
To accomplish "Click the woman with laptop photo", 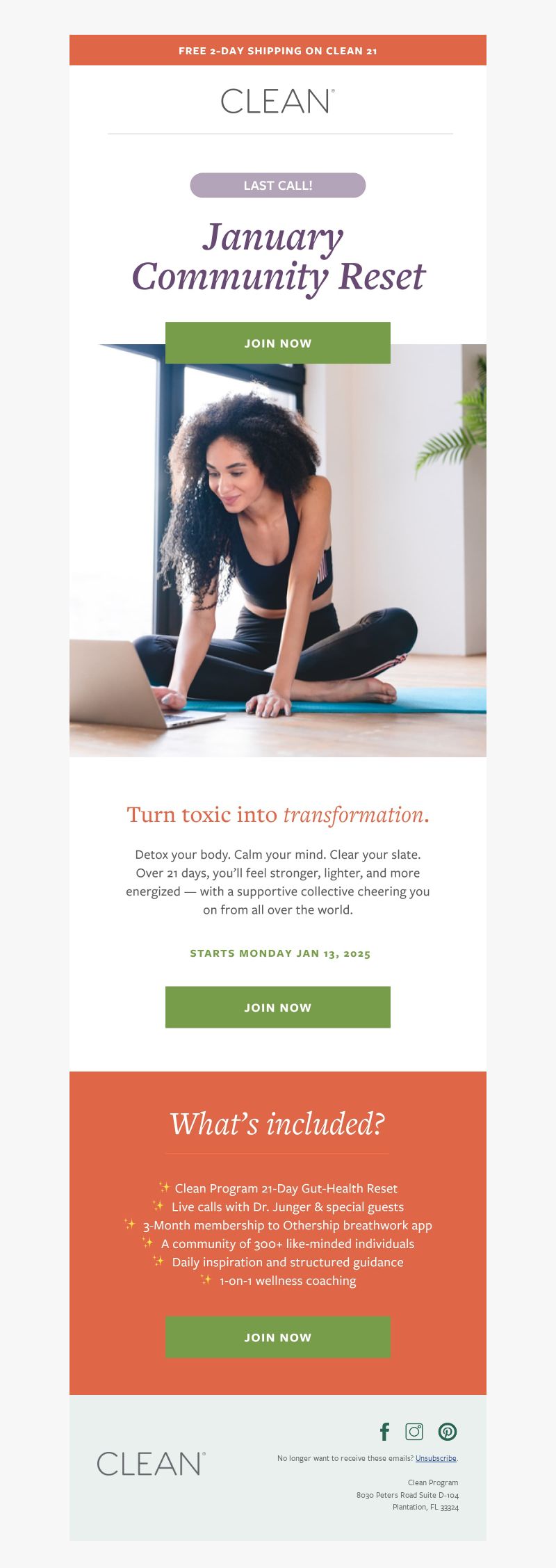I will 278,550.
